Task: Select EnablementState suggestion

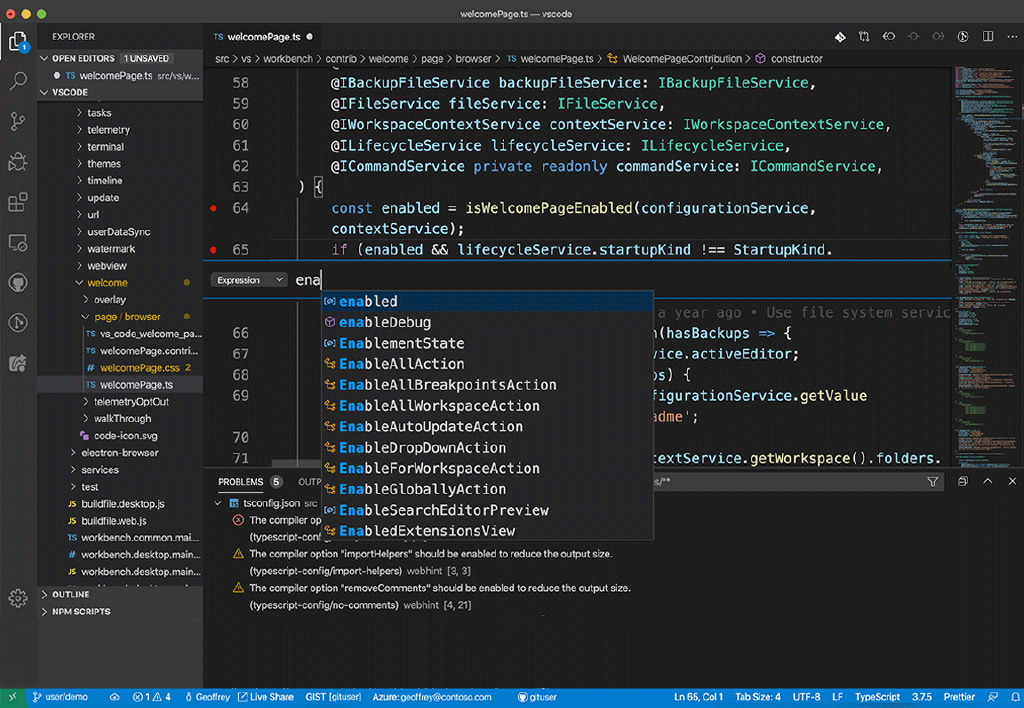Action: [x=488, y=344]
